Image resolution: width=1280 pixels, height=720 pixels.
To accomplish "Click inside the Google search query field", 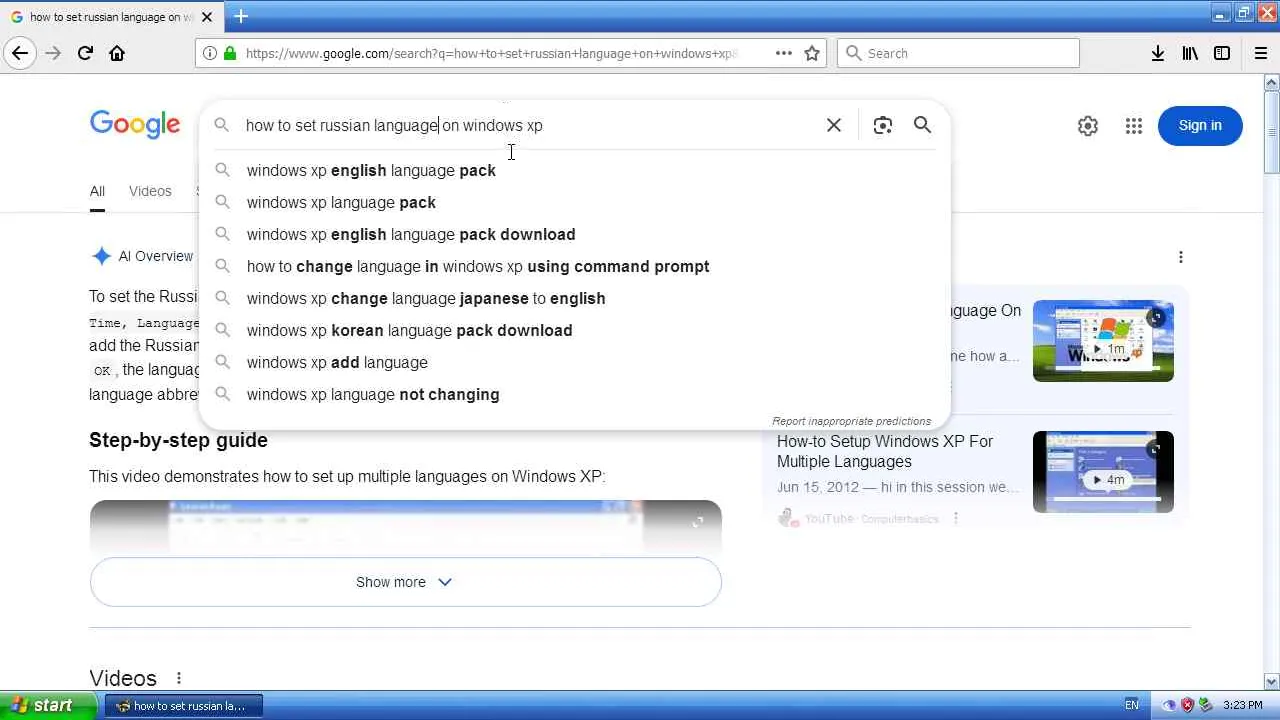I will coord(528,125).
